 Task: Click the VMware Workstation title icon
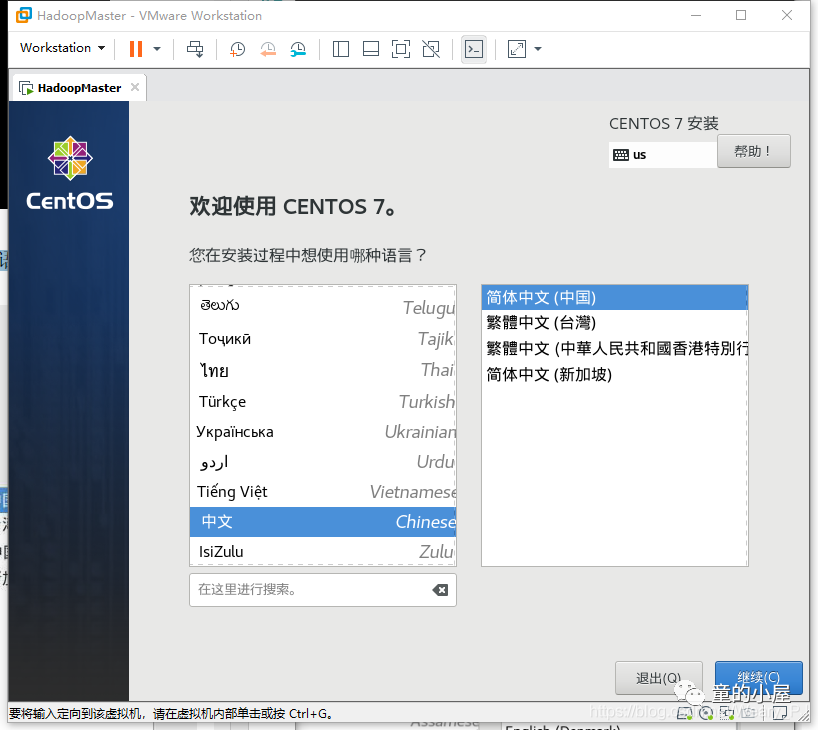pos(23,15)
